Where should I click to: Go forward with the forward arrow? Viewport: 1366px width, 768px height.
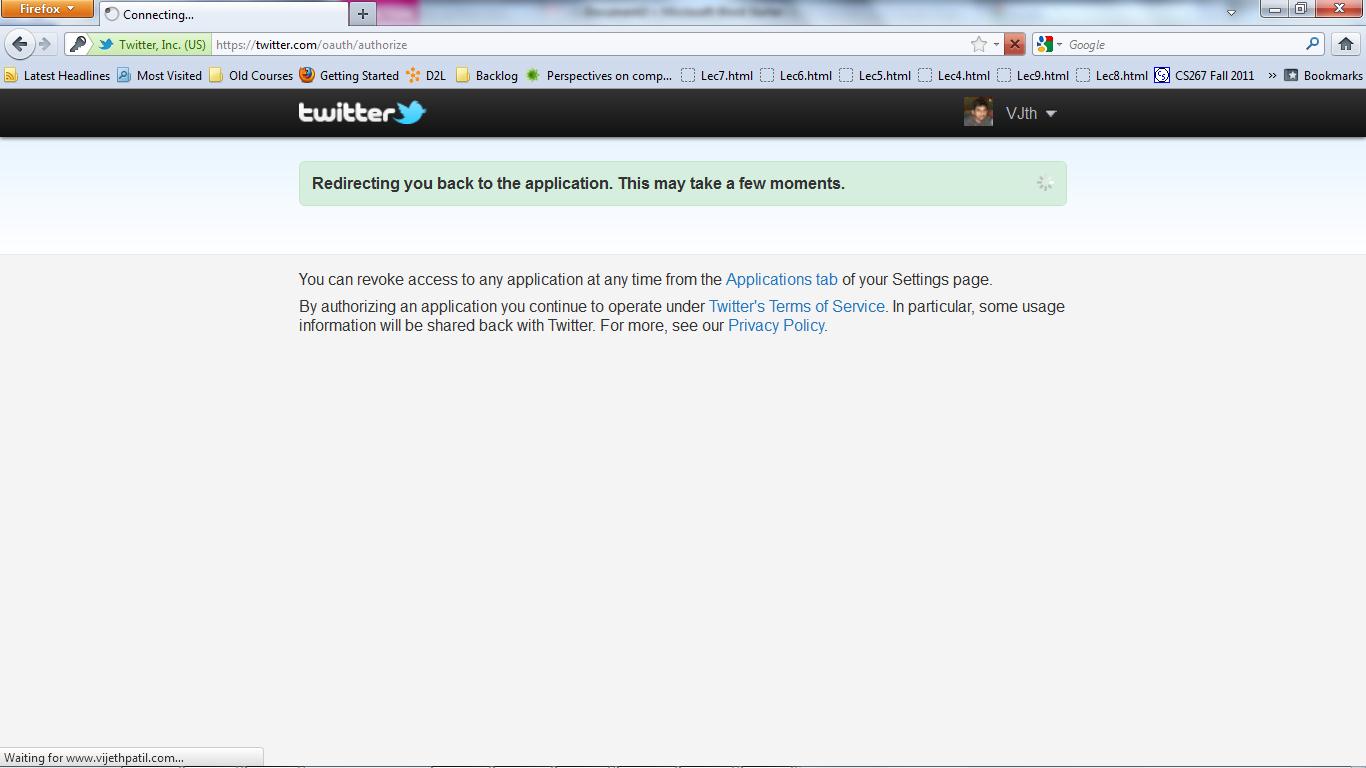click(45, 44)
